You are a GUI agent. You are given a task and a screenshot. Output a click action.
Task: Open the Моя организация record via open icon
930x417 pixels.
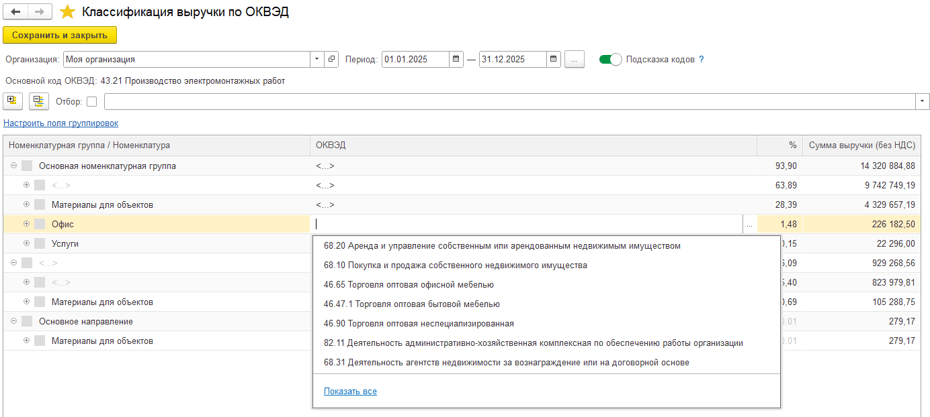point(332,60)
